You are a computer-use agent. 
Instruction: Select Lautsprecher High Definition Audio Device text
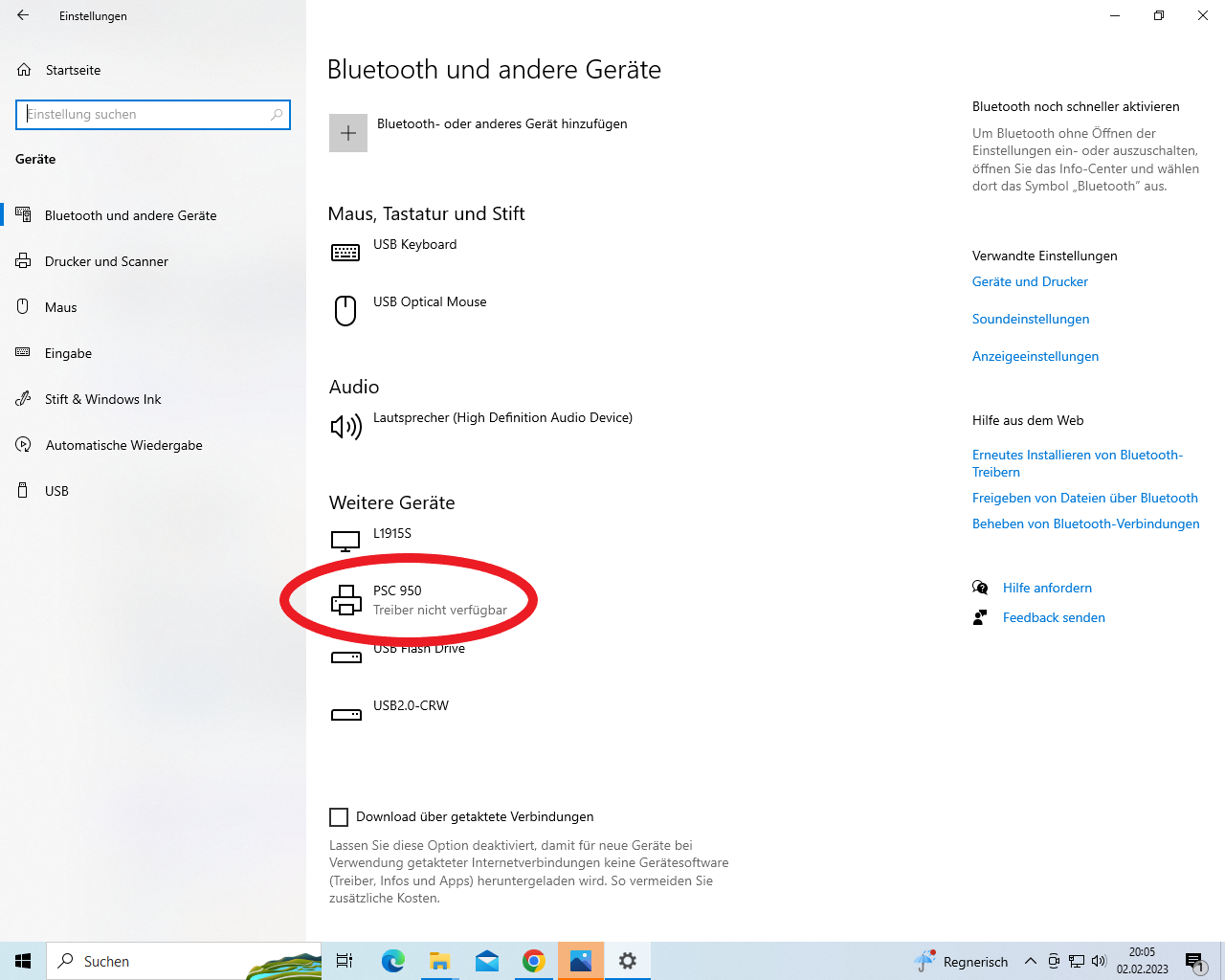pos(502,417)
